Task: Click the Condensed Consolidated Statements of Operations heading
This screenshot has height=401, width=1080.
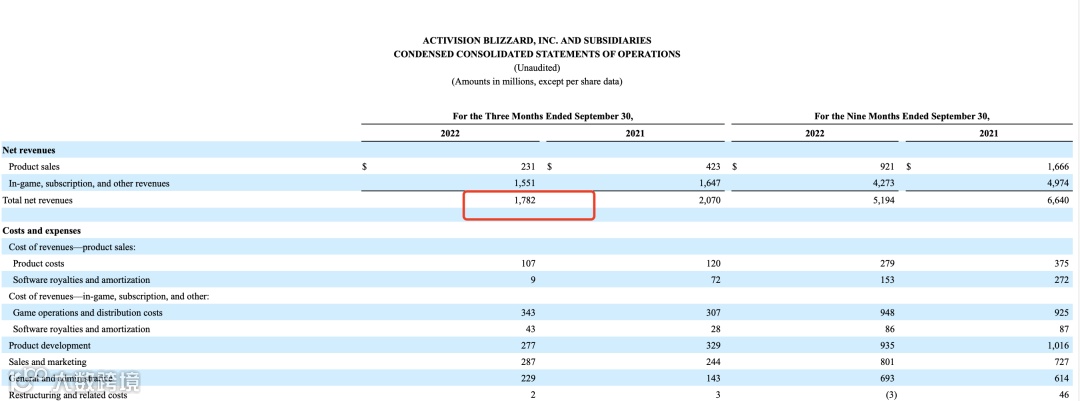Action: (x=537, y=54)
